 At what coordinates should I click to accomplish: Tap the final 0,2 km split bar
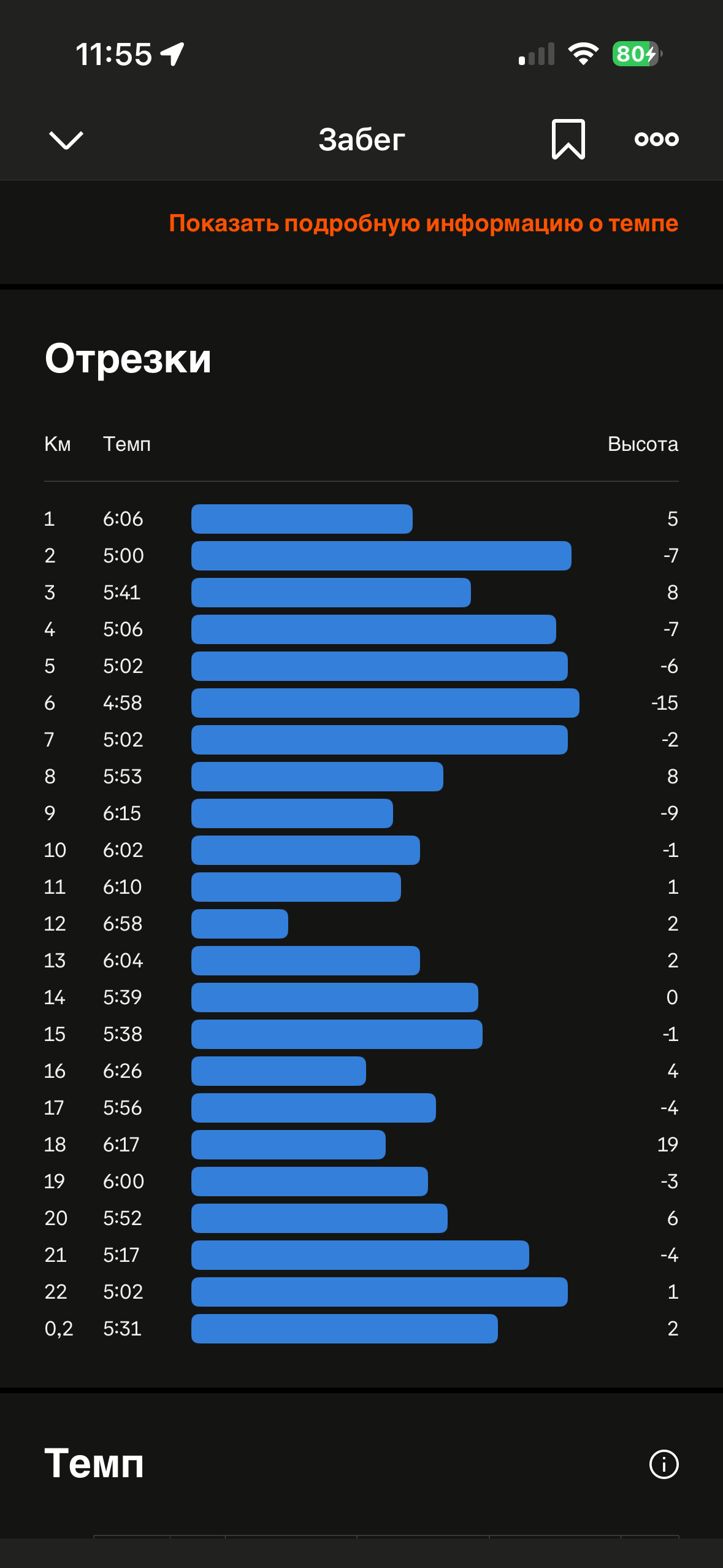345,1329
